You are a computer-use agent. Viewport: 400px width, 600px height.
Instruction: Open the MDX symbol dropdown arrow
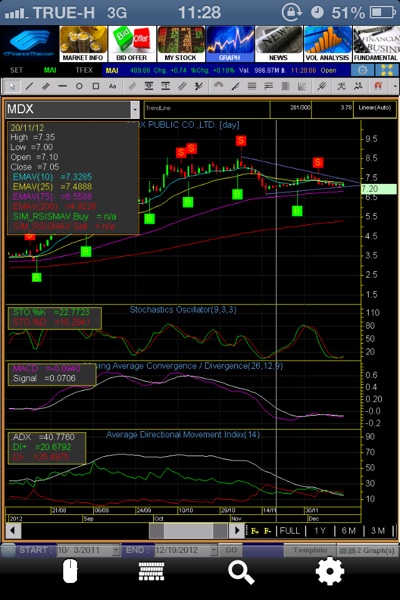pyautogui.click(x=135, y=109)
